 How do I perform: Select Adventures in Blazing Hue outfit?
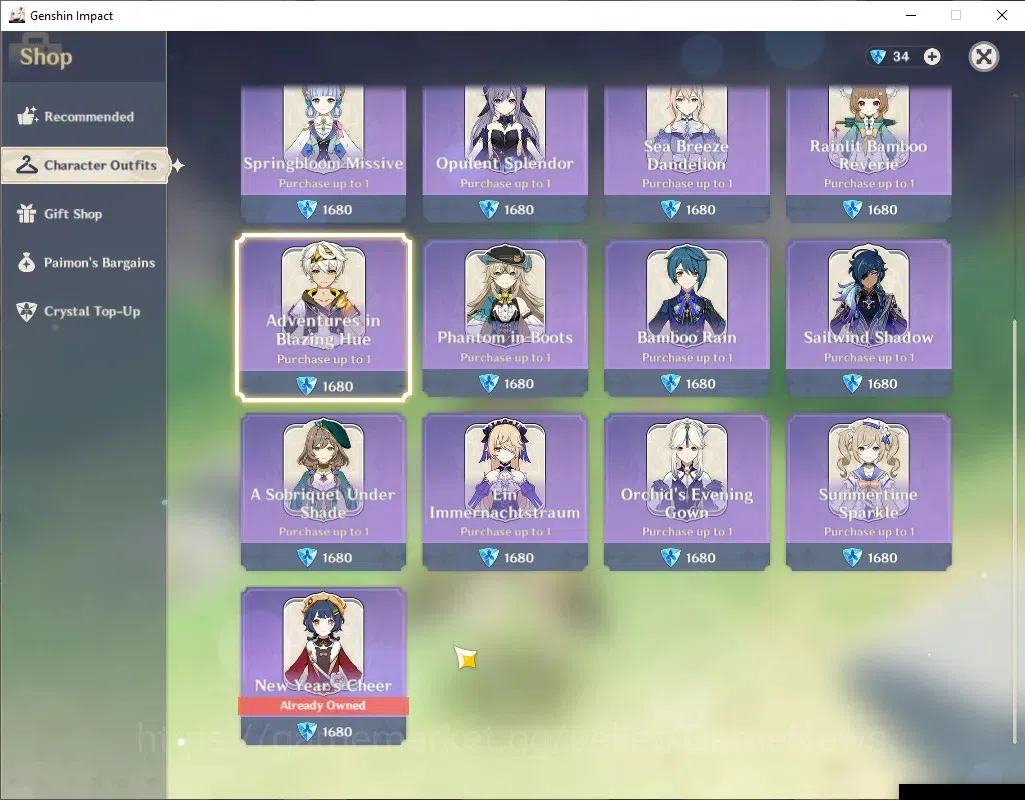pos(324,317)
